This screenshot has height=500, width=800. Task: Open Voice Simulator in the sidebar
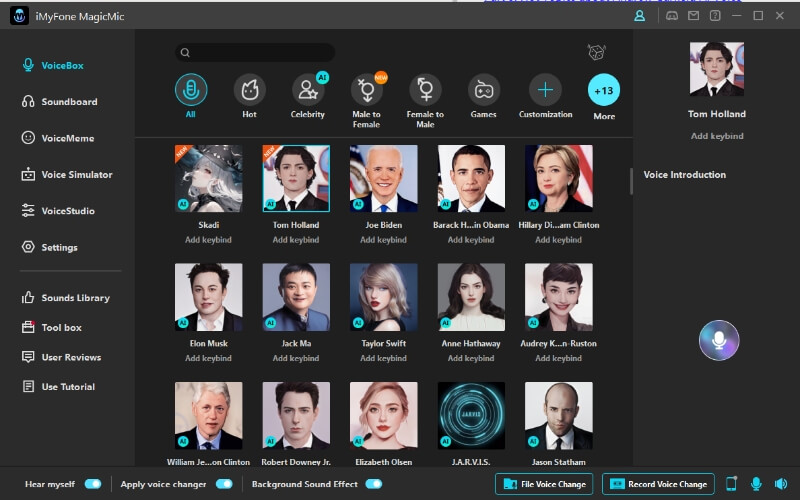[x=67, y=174]
